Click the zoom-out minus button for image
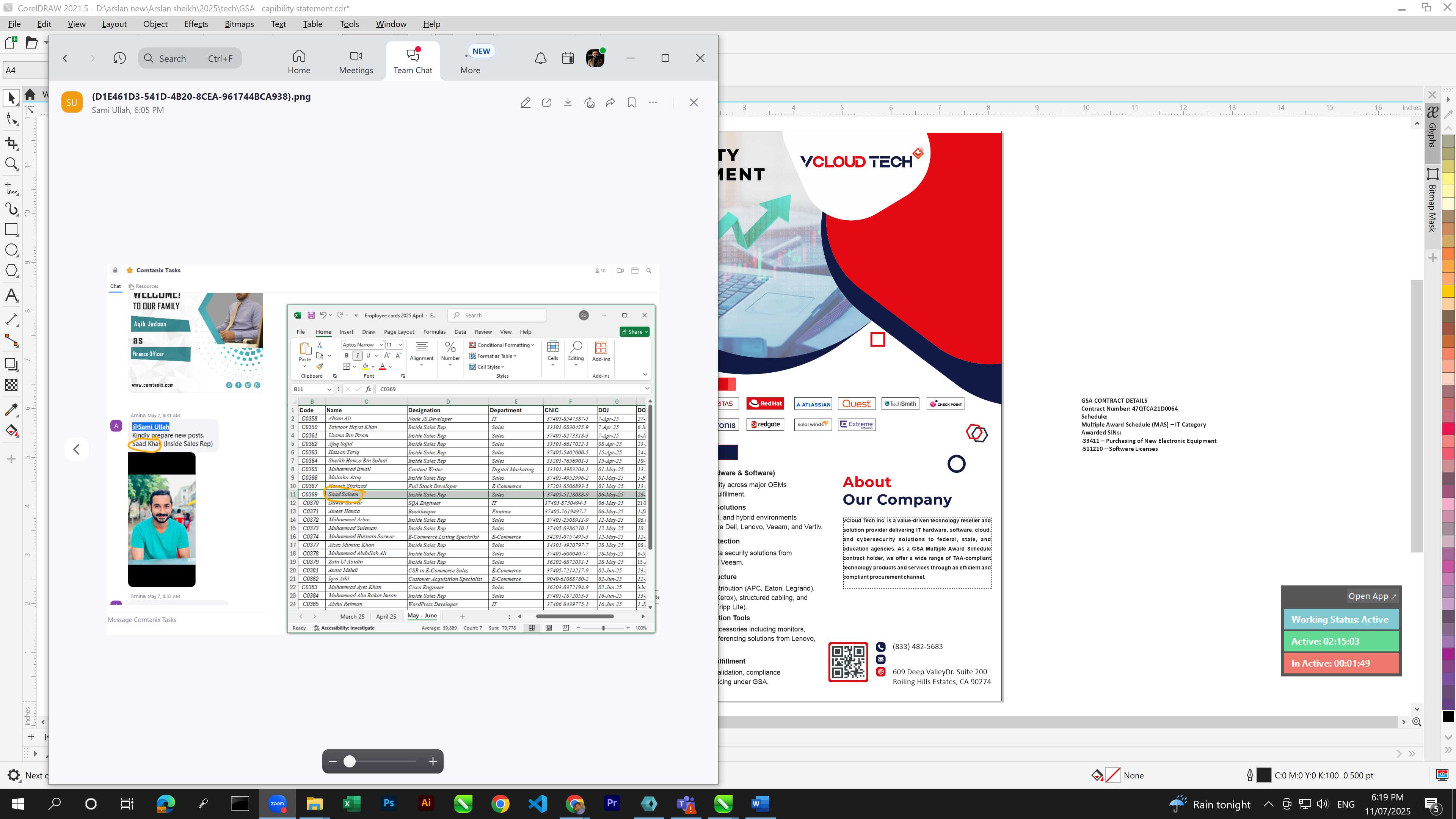 (x=333, y=761)
